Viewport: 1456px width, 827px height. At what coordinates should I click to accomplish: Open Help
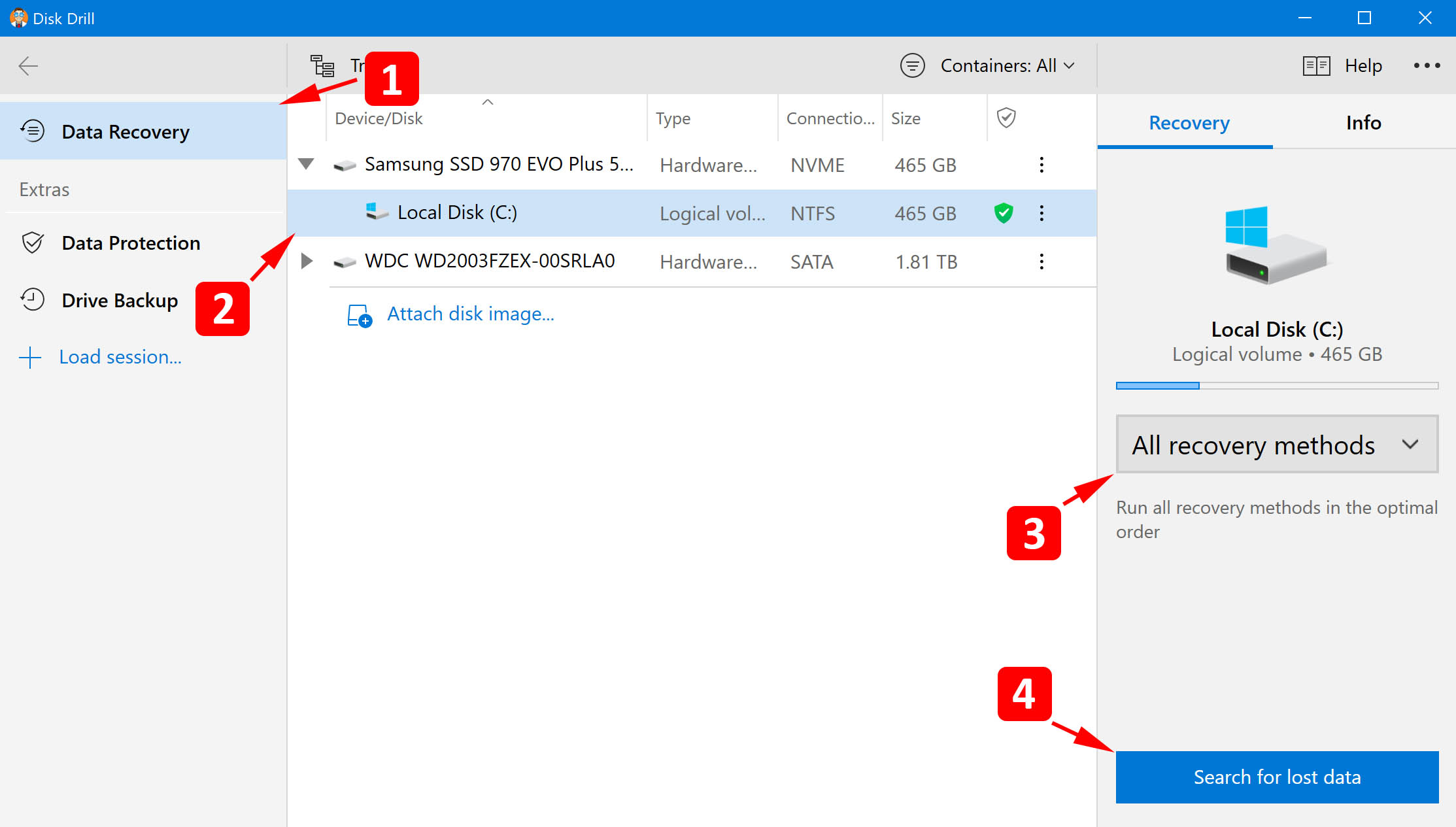point(1363,65)
